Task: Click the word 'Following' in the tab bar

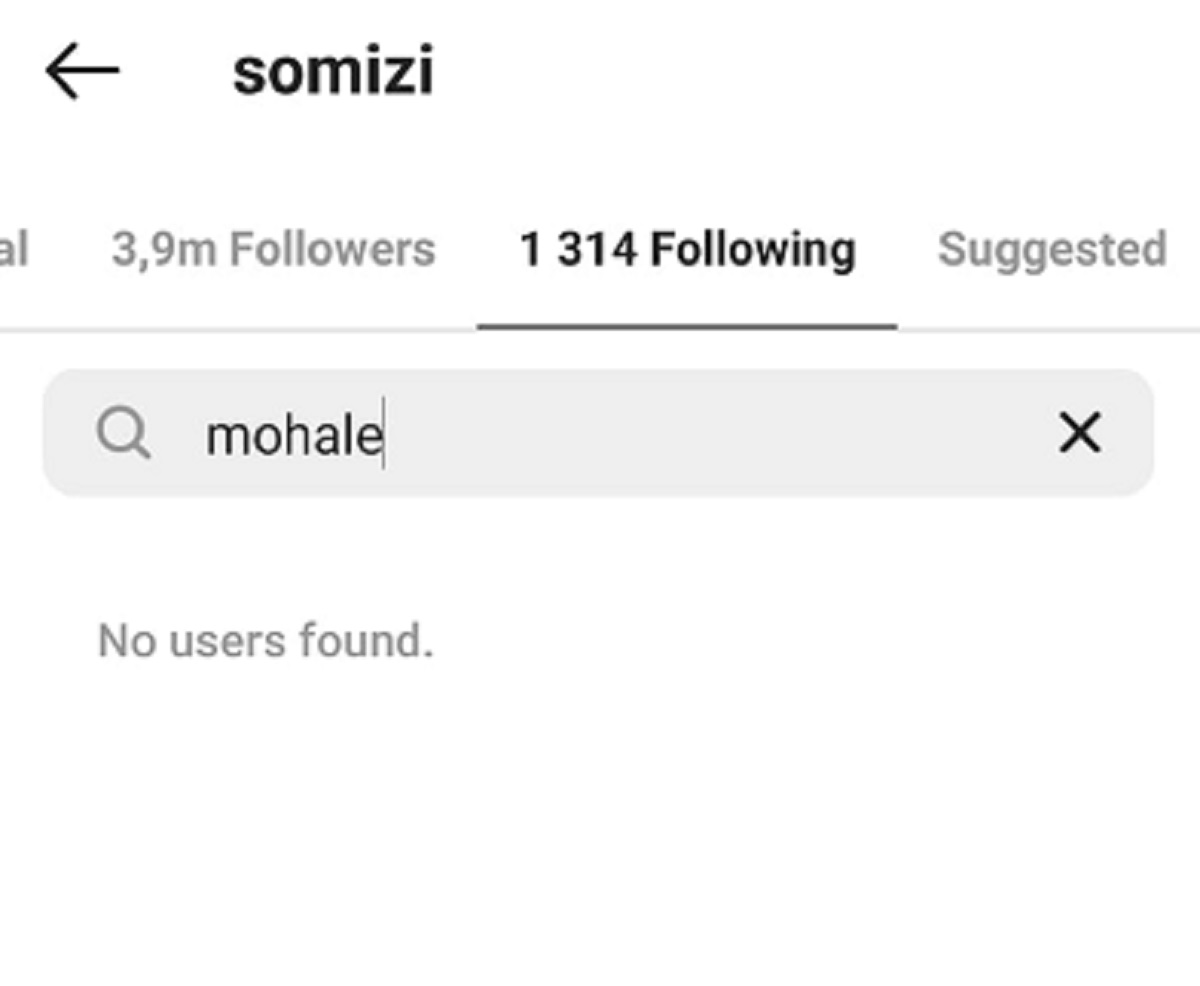Action: [753, 249]
